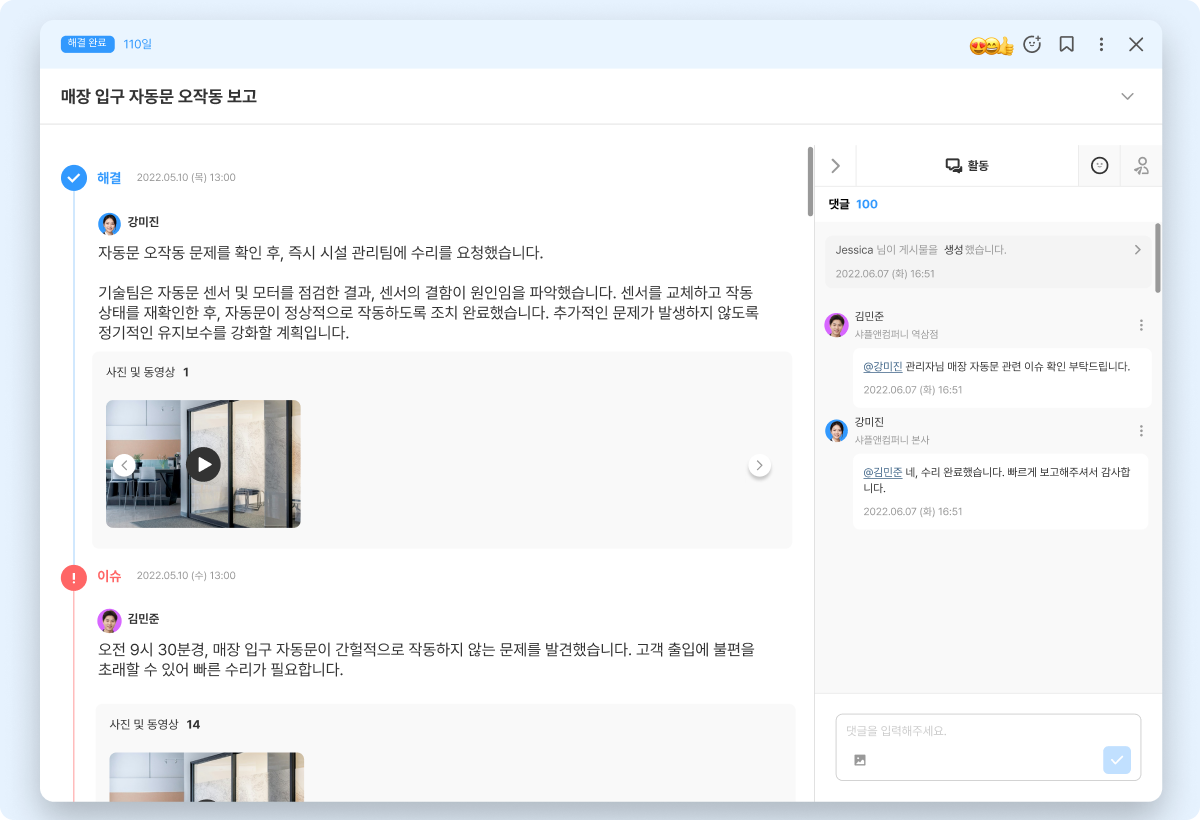Show previous media with left arrow
The image size is (1200, 820).
[124, 465]
